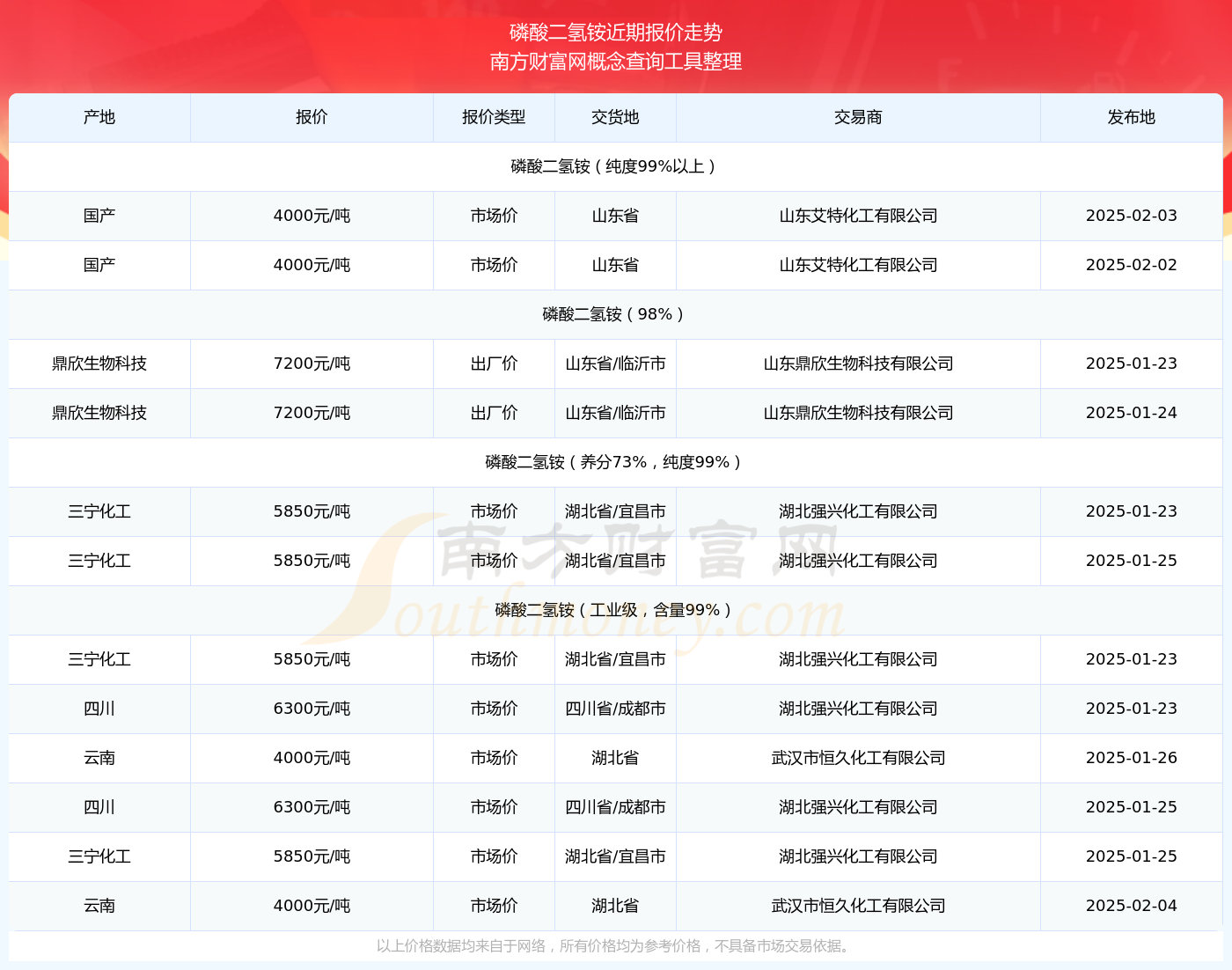Click the date cell 2025-01-24
Viewport: 1232px width, 970px height.
pyautogui.click(x=1131, y=413)
